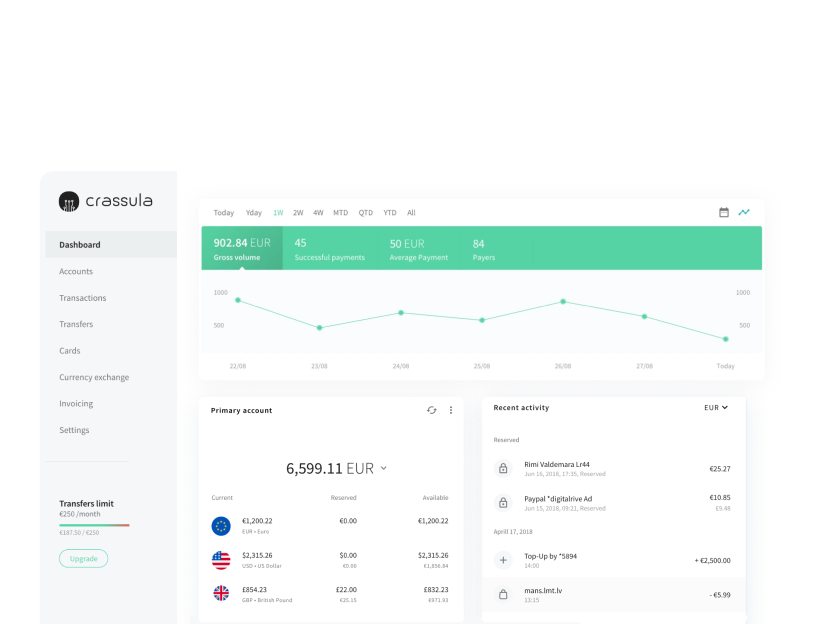Click the Crassula logo in the sidebar

105,200
